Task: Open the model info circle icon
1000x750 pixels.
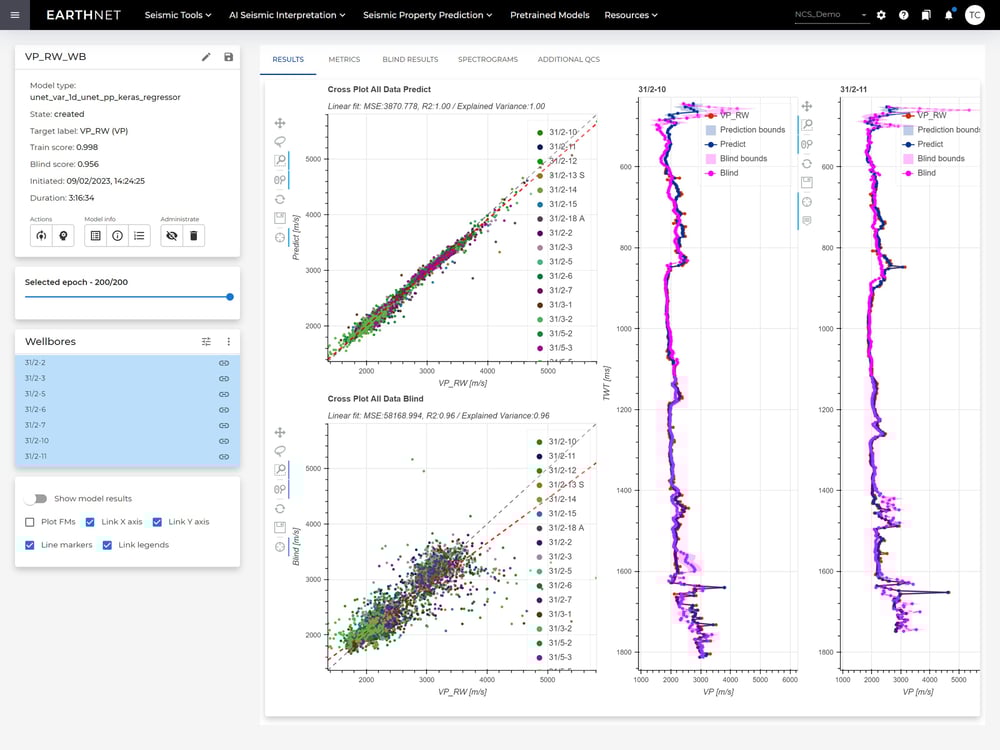Action: coord(117,236)
